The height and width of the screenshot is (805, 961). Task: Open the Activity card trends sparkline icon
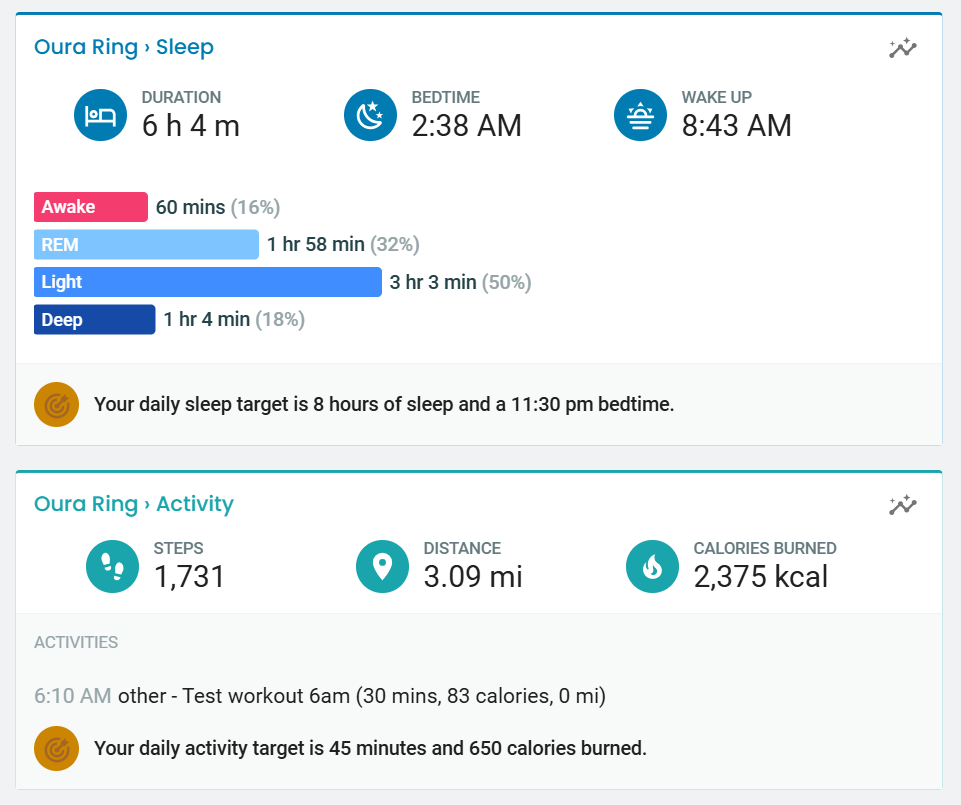[x=902, y=506]
